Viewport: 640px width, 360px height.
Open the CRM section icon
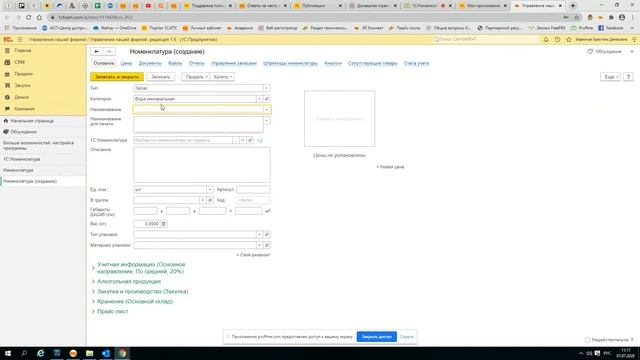click(x=7, y=62)
